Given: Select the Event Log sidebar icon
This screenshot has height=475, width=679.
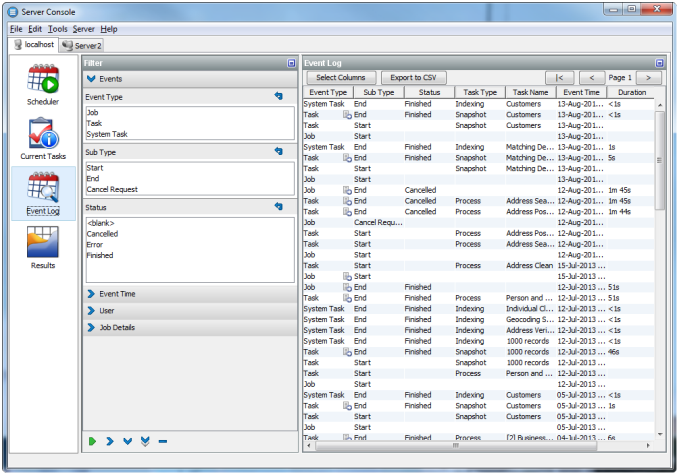Looking at the screenshot, I should pos(43,193).
